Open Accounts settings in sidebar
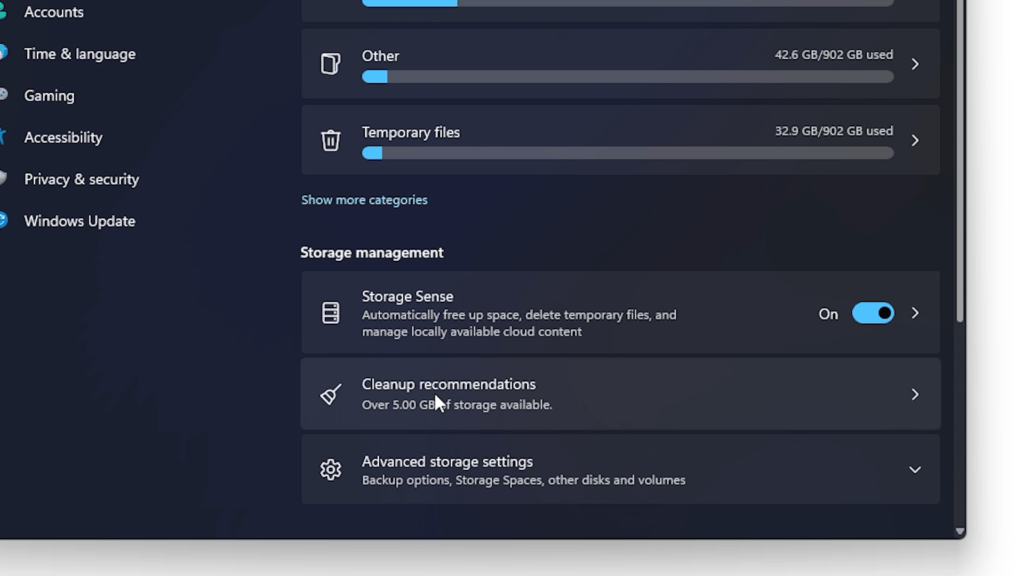1024x576 pixels. [54, 12]
